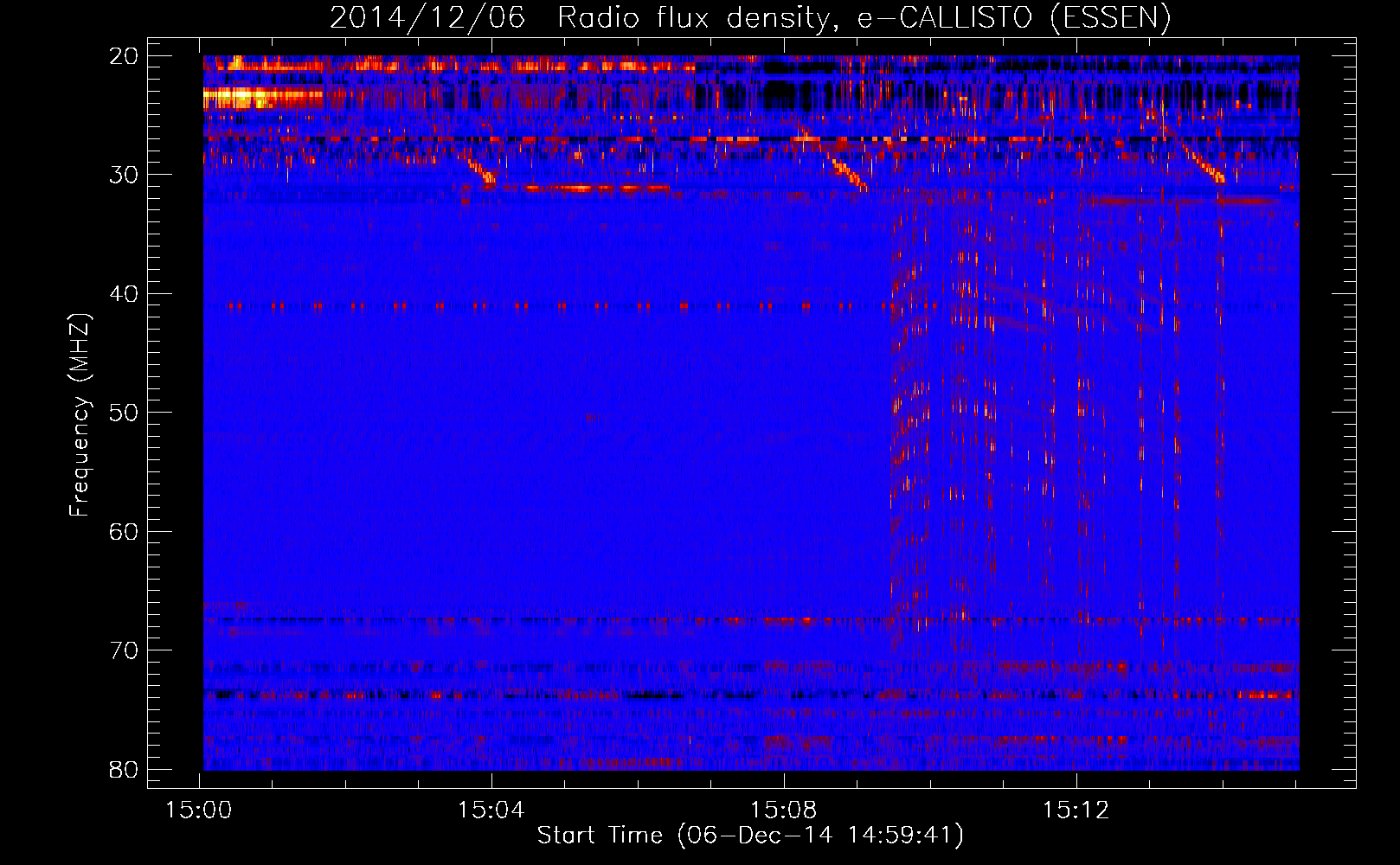Click the 15:12 time axis tick label

click(1076, 811)
